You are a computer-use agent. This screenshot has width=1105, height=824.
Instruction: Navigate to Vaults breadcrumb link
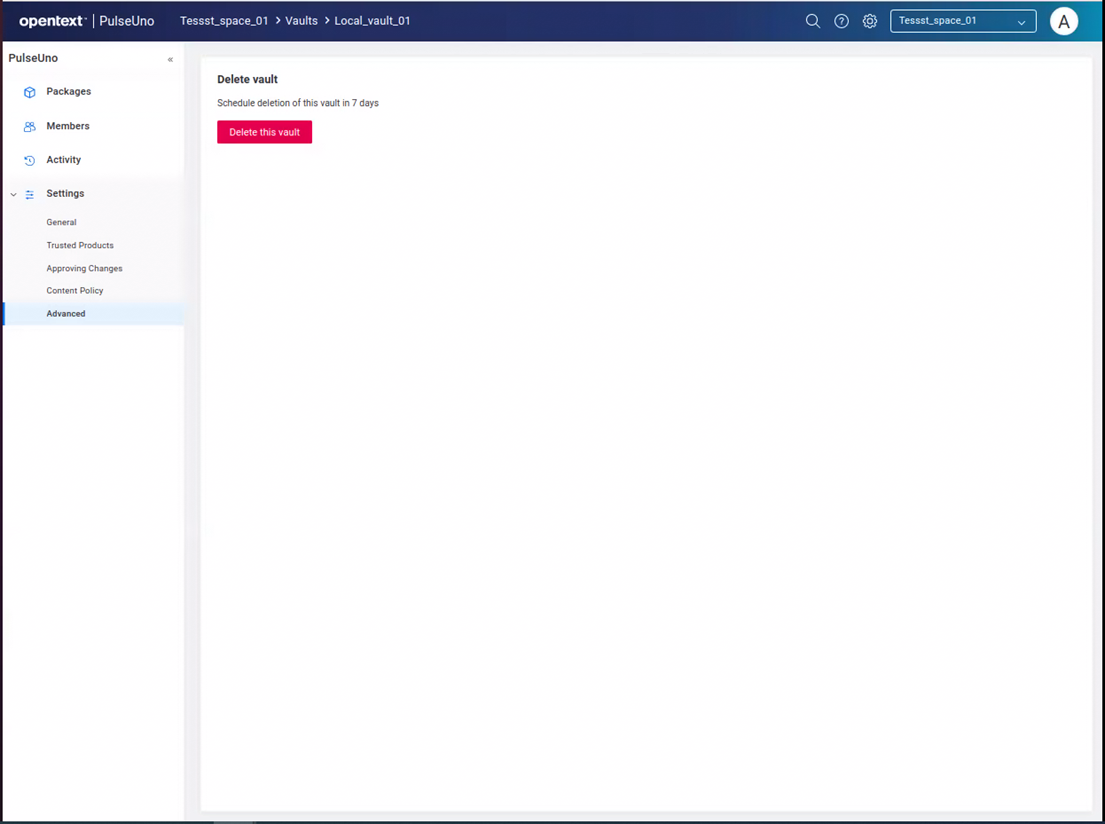point(301,21)
